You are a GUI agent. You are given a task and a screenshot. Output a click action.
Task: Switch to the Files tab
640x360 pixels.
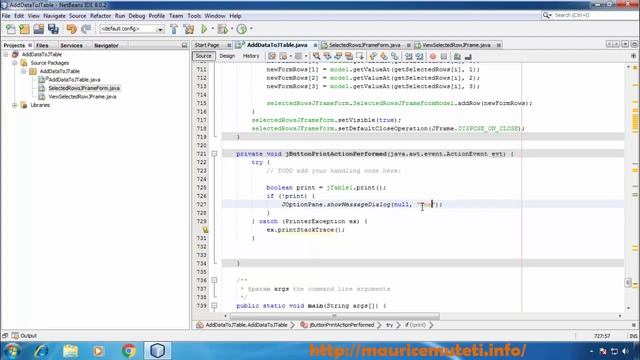pyautogui.click(x=42, y=45)
